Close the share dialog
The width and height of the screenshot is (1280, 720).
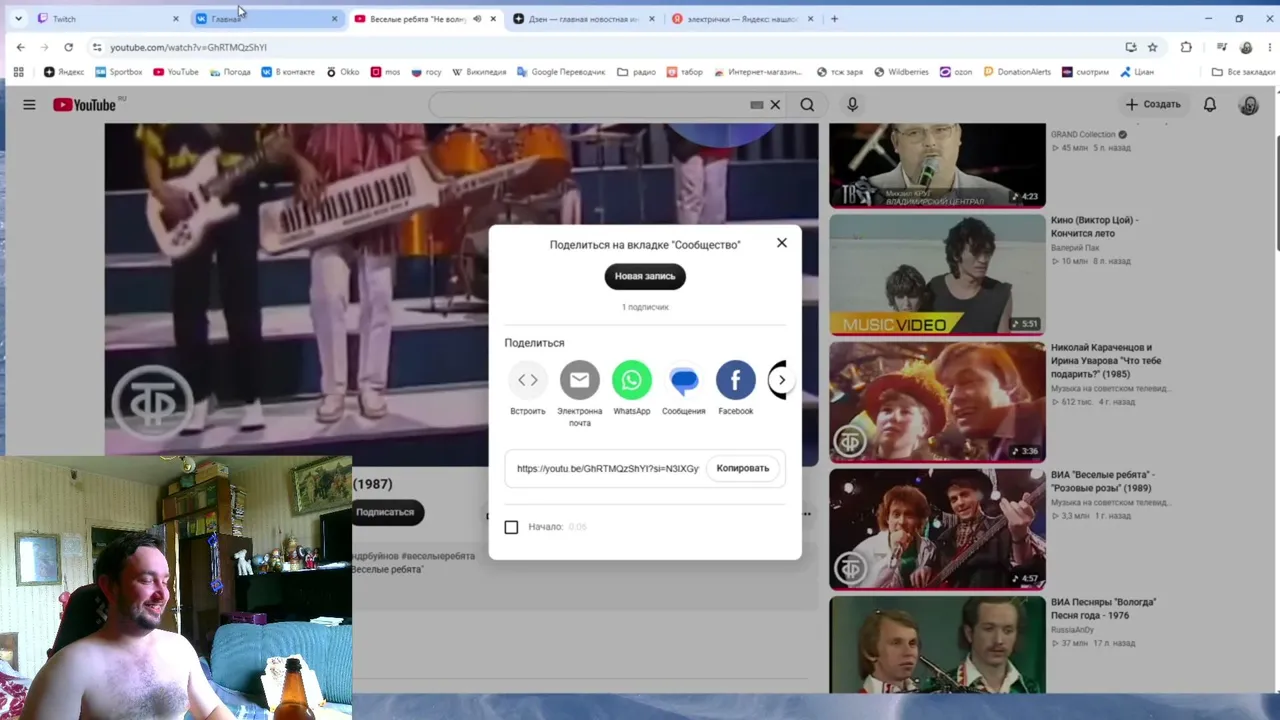[x=782, y=243]
